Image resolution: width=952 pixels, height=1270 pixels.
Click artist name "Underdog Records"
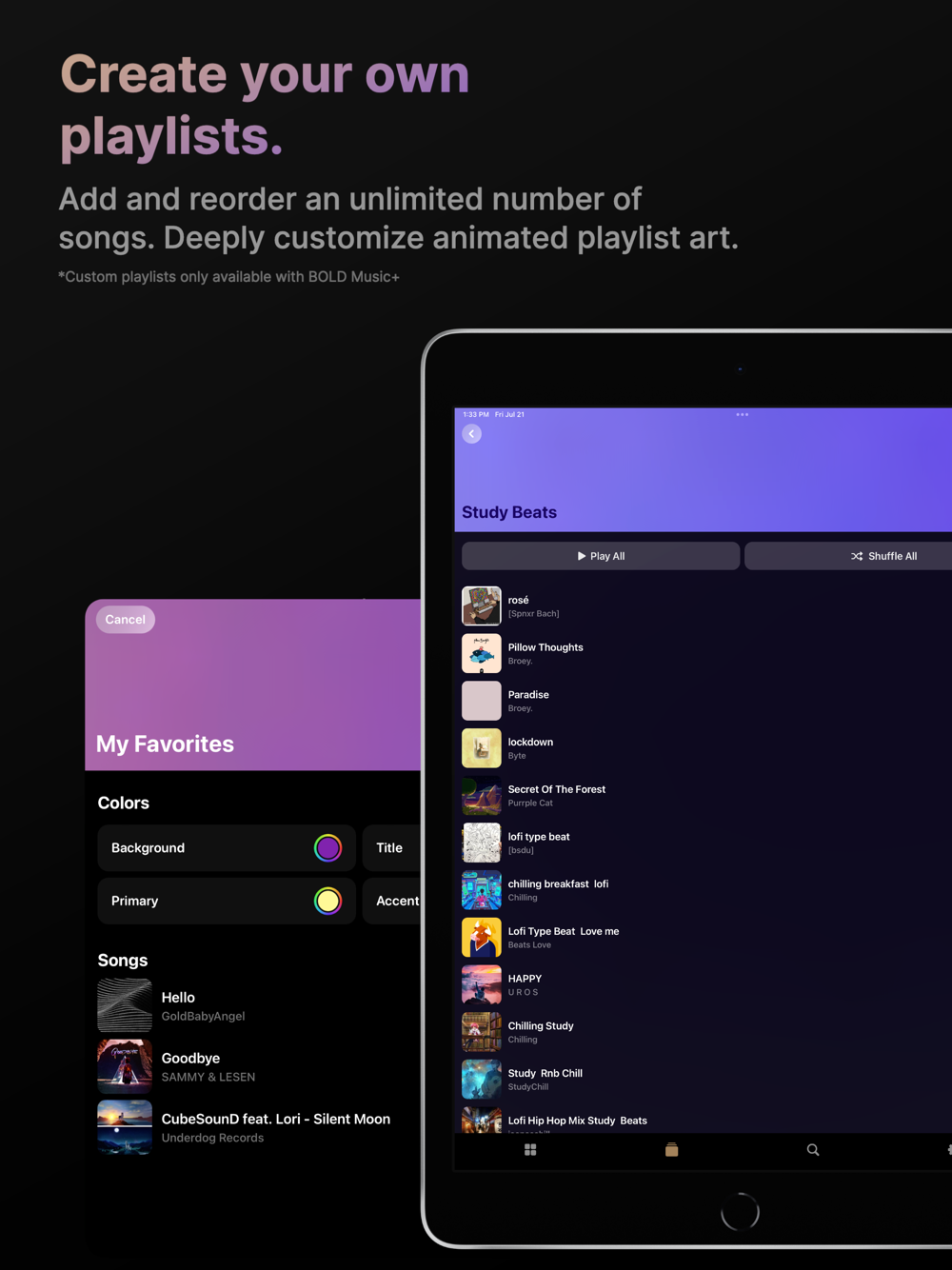tap(212, 1139)
